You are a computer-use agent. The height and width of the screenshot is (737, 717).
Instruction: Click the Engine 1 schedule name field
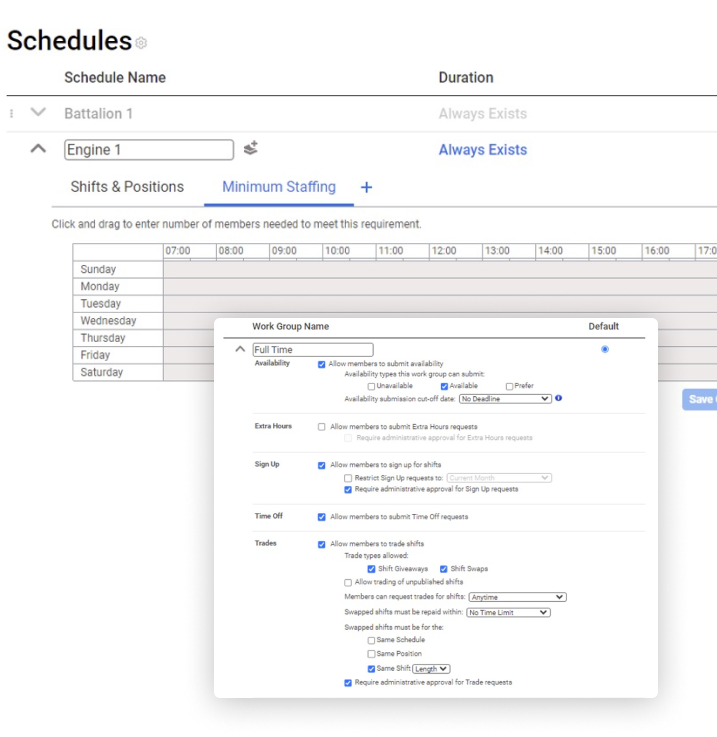point(149,149)
